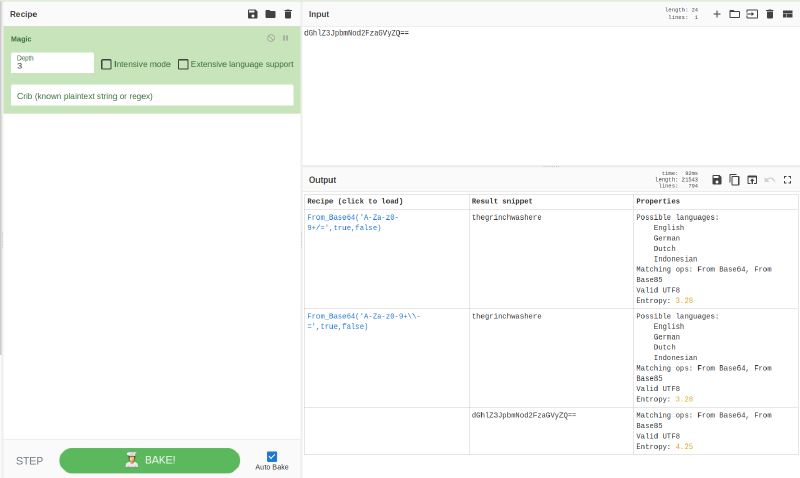The image size is (800, 478).
Task: Copy the raw output to clipboard
Action: pyautogui.click(x=734, y=180)
